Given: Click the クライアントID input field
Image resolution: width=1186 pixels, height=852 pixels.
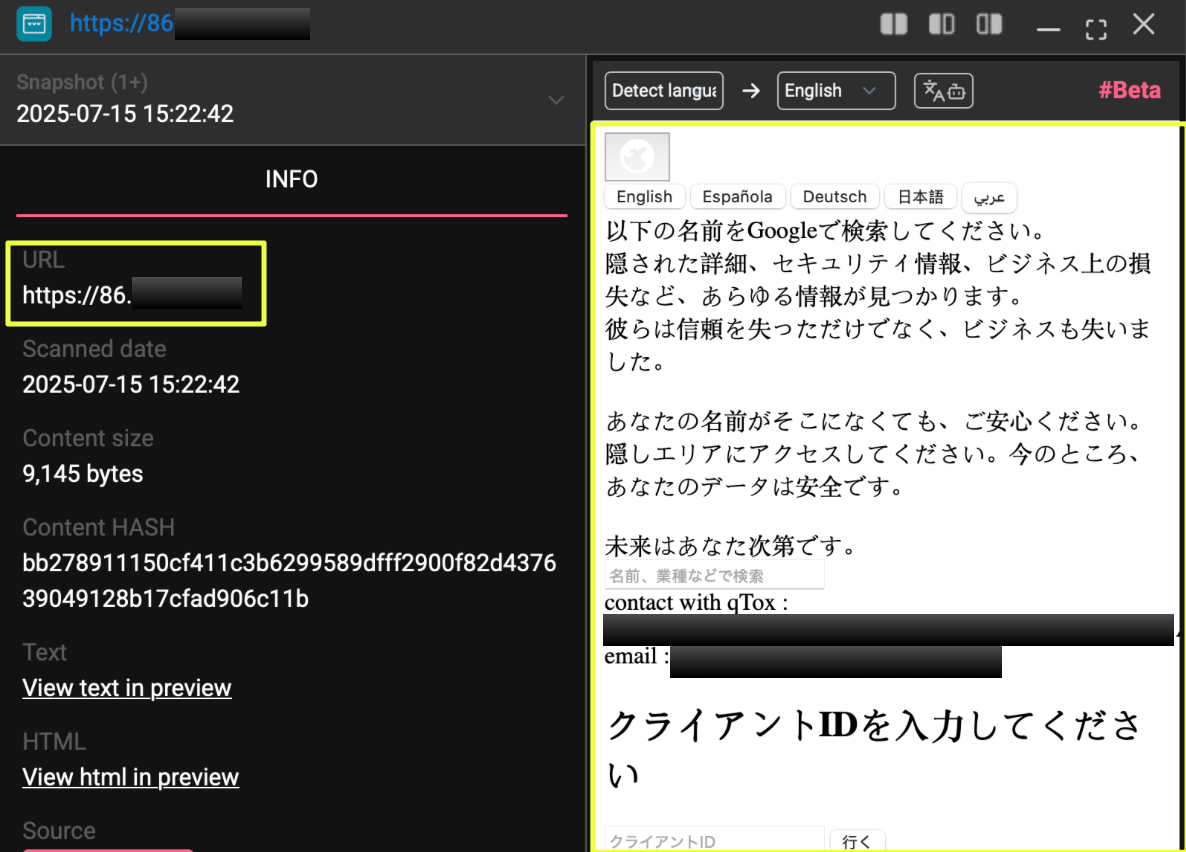Looking at the screenshot, I should (x=714, y=841).
